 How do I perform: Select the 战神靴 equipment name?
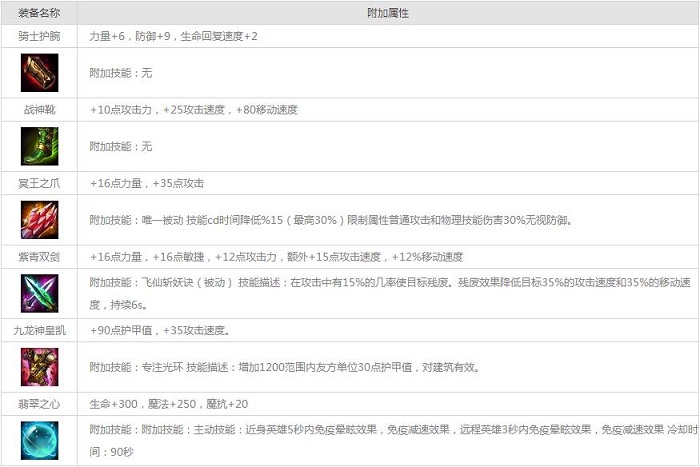pos(39,110)
